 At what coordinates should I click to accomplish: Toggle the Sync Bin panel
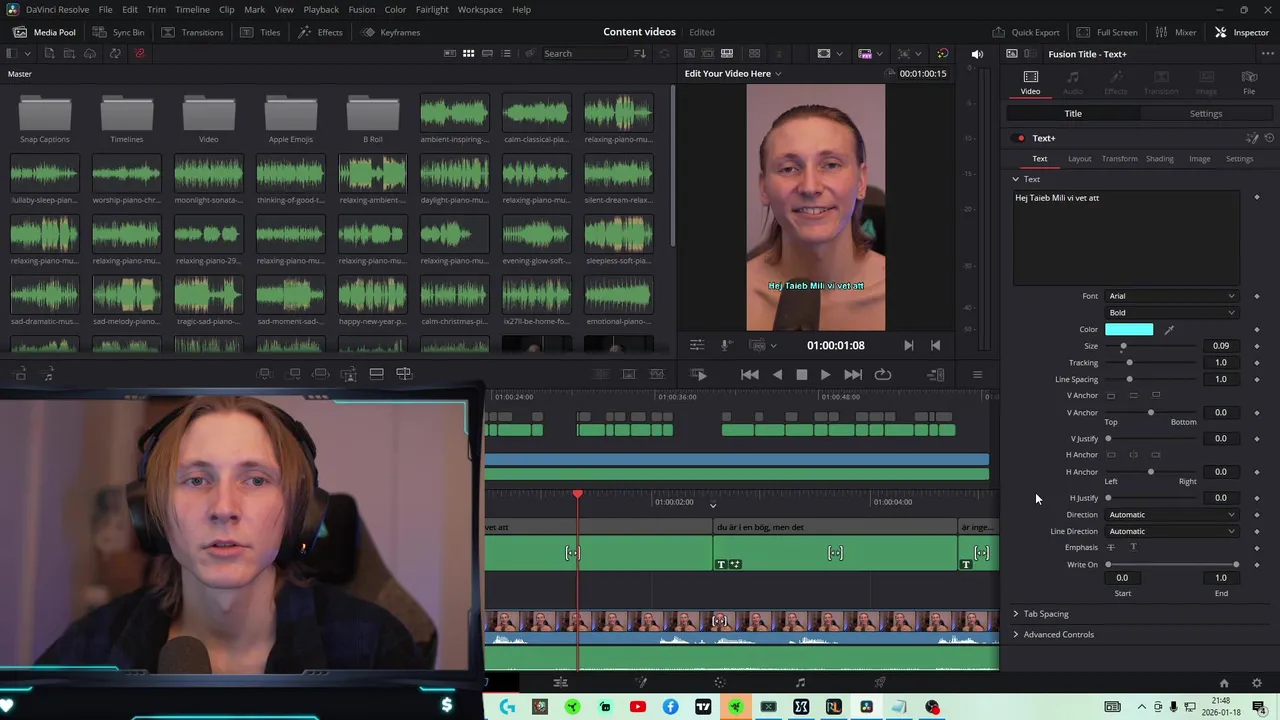point(118,32)
